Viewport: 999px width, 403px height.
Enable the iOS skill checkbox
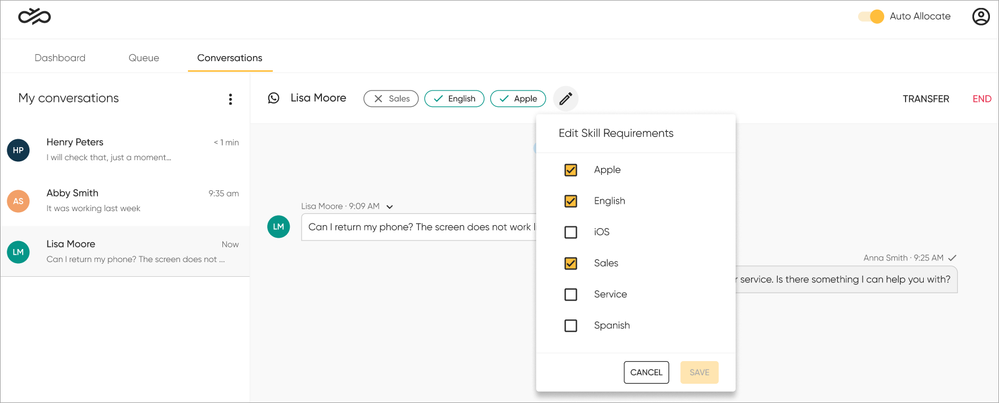(x=571, y=232)
